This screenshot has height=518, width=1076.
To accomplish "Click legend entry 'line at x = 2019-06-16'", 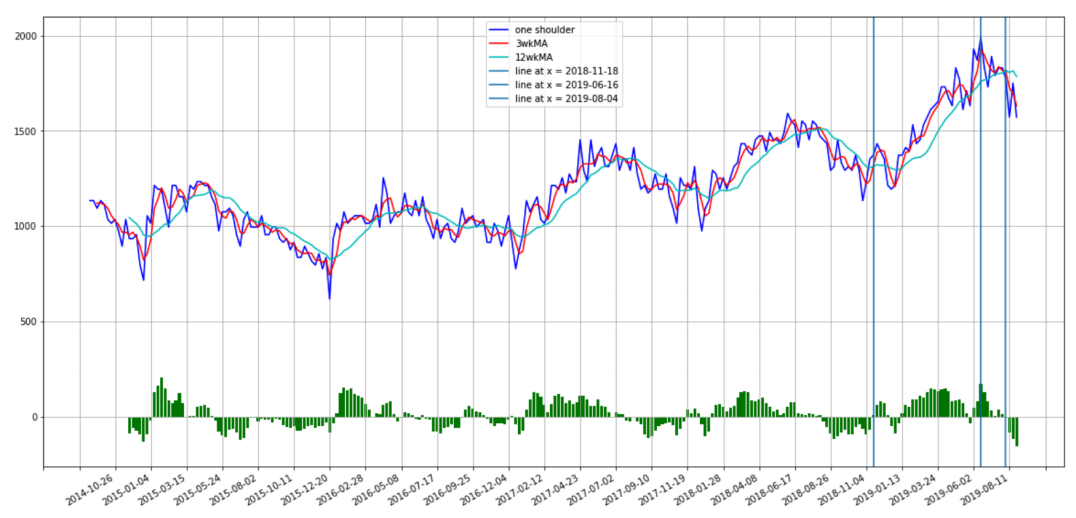I will [x=568, y=85].
